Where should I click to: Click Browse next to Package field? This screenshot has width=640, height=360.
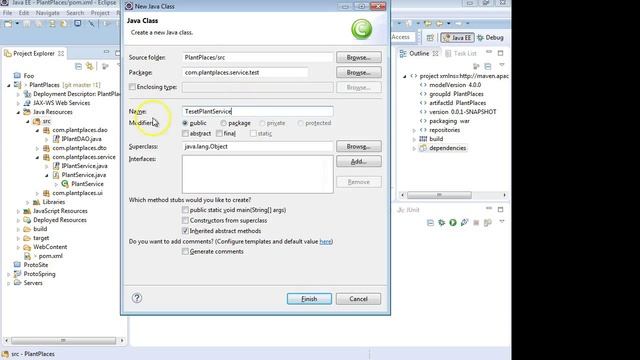[359, 72]
